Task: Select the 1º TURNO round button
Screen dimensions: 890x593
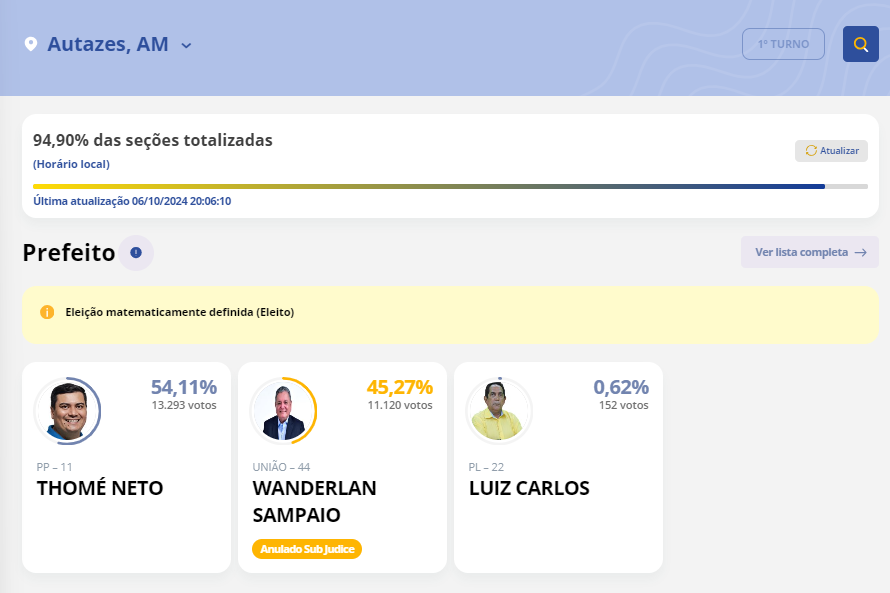Action: tap(783, 44)
